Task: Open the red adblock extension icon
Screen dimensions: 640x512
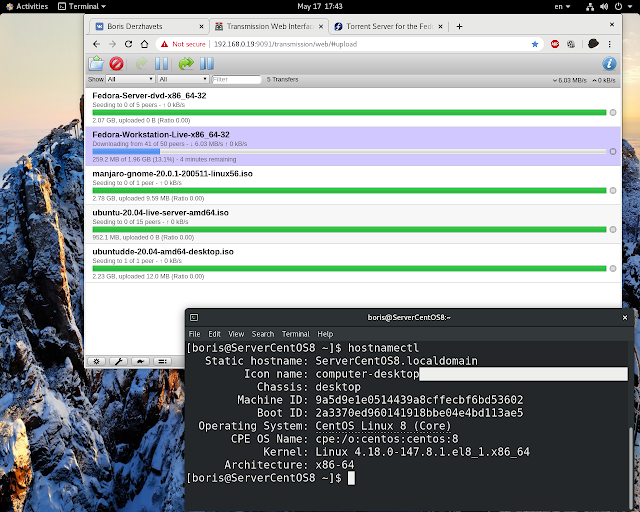Action: (555, 44)
